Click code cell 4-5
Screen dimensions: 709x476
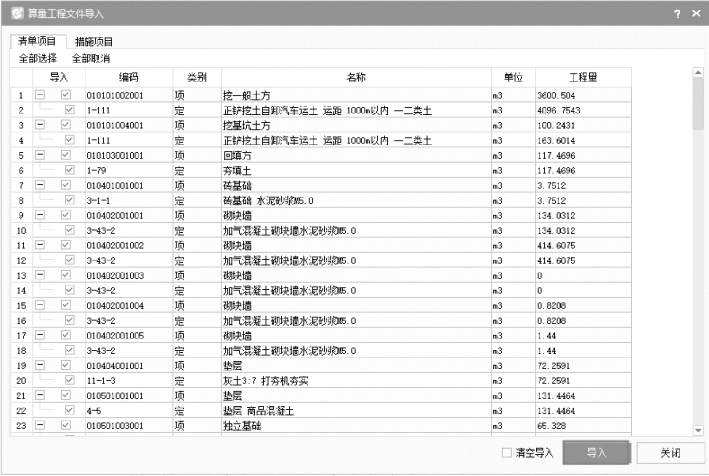[x=129, y=410]
